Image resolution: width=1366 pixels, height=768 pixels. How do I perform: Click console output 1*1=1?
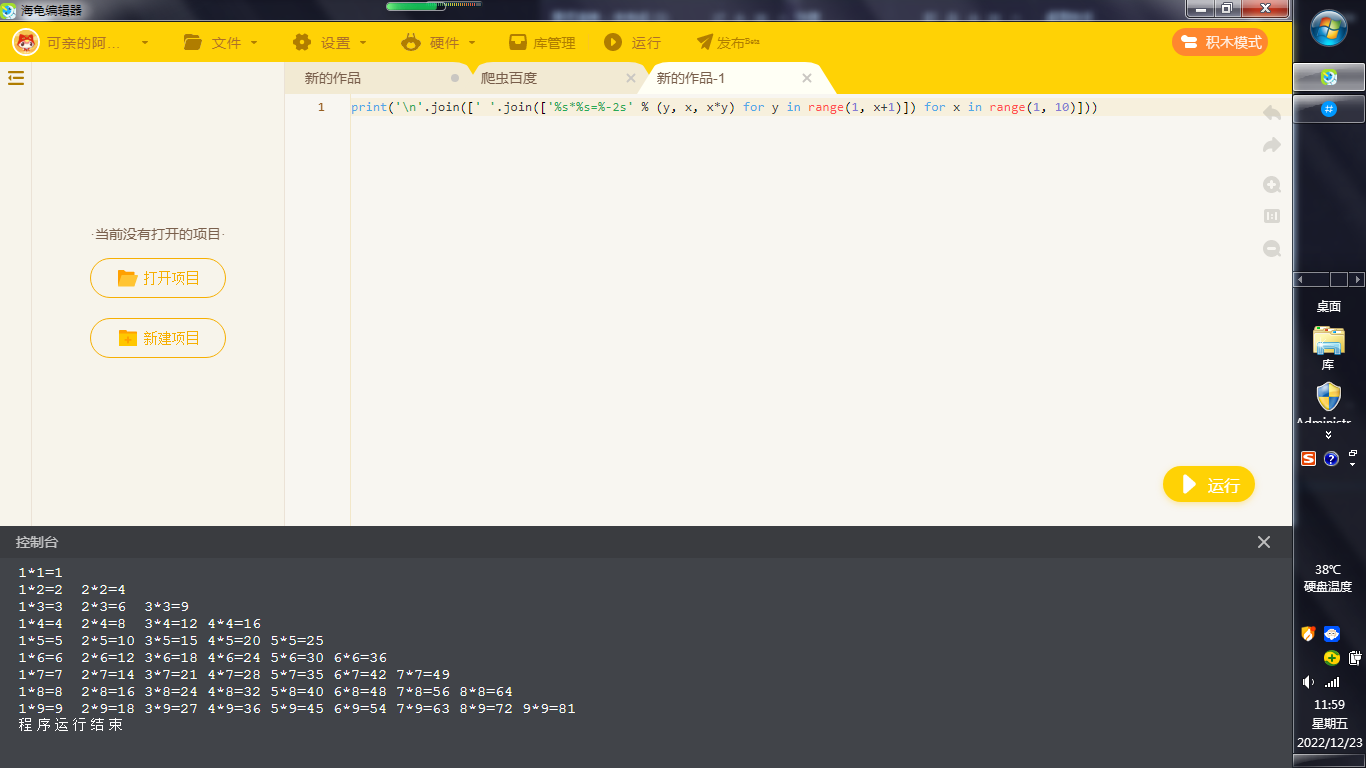[40, 573]
